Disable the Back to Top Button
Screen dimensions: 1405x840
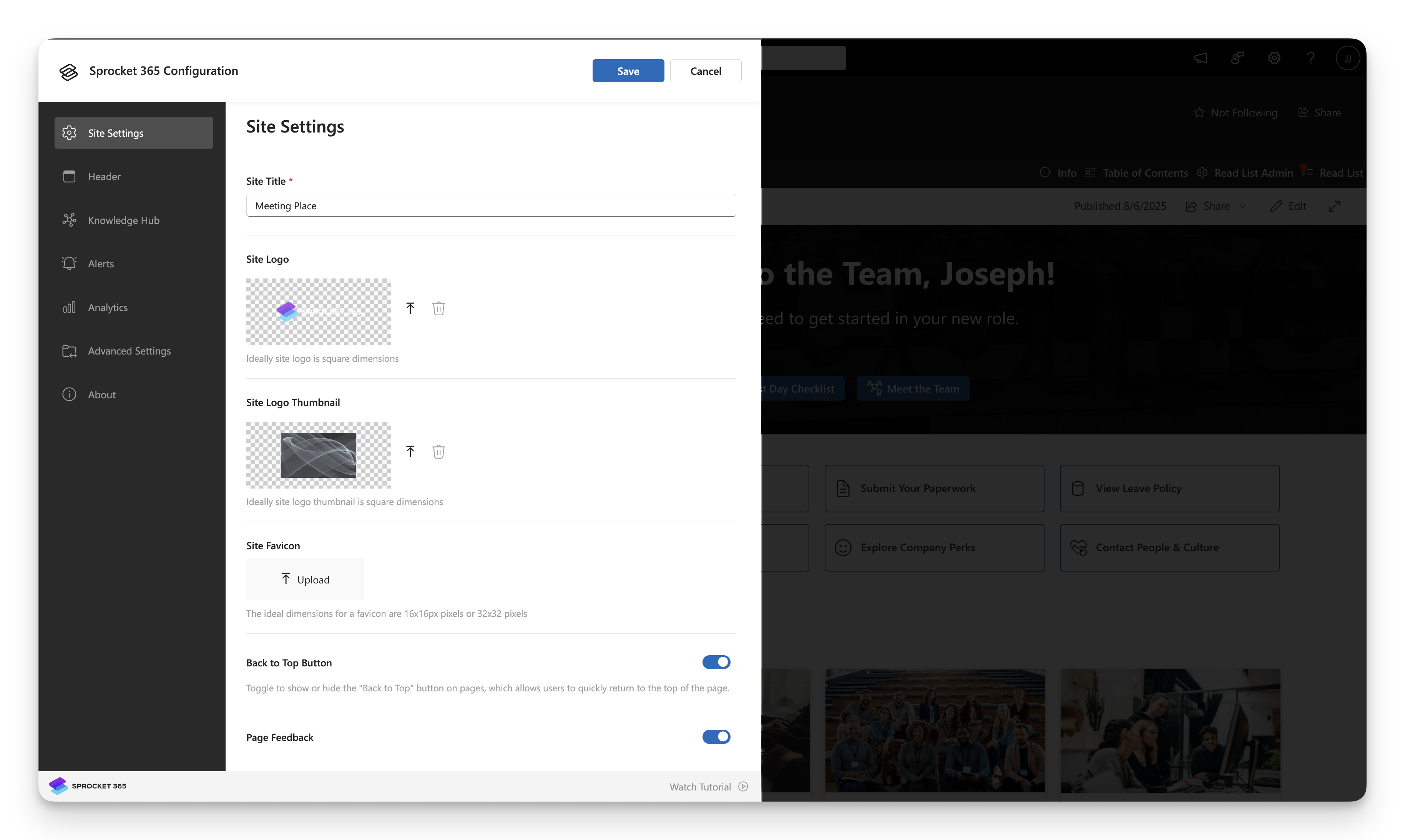[716, 662]
